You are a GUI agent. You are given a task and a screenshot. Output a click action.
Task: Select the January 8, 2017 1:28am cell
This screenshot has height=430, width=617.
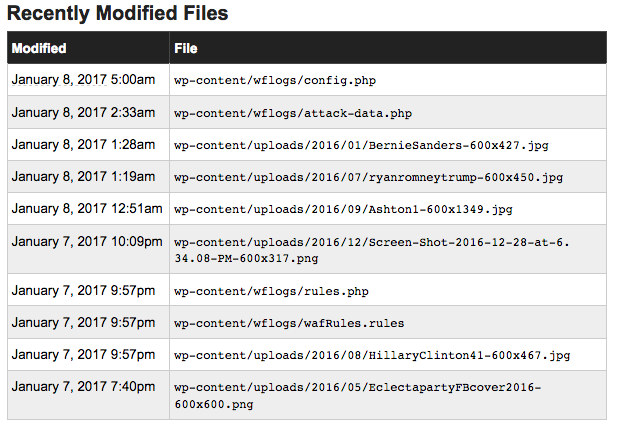coord(83,144)
